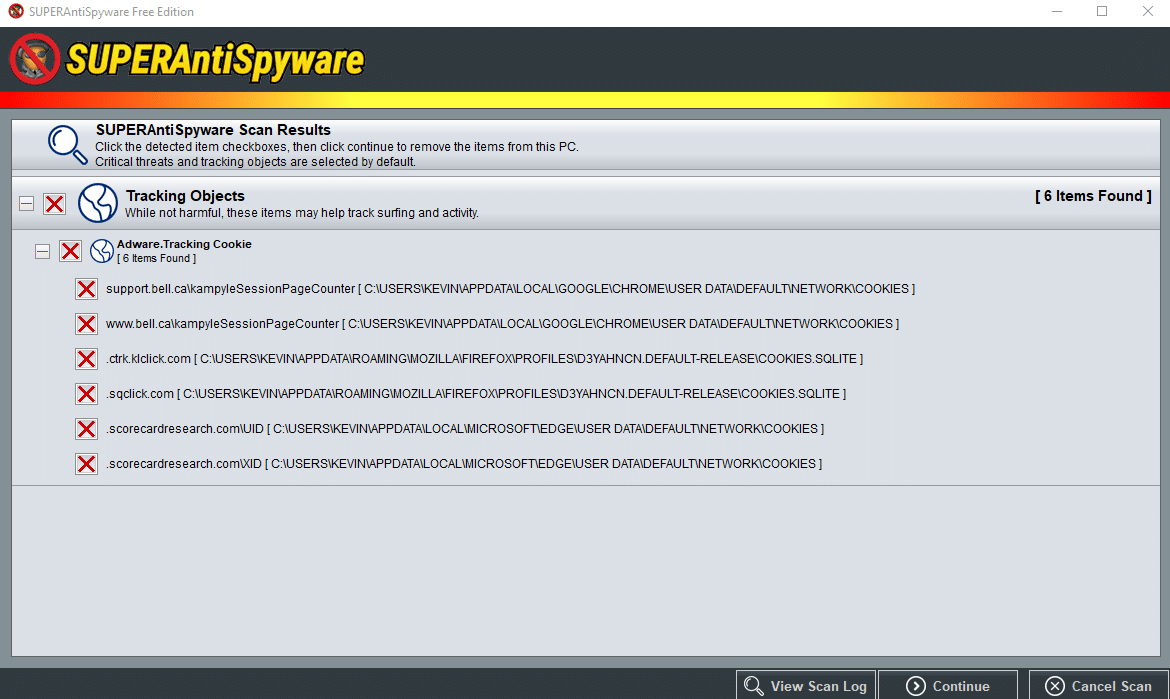Collapse the Tracking Objects section
The image size is (1170, 699).
pyautogui.click(x=26, y=204)
